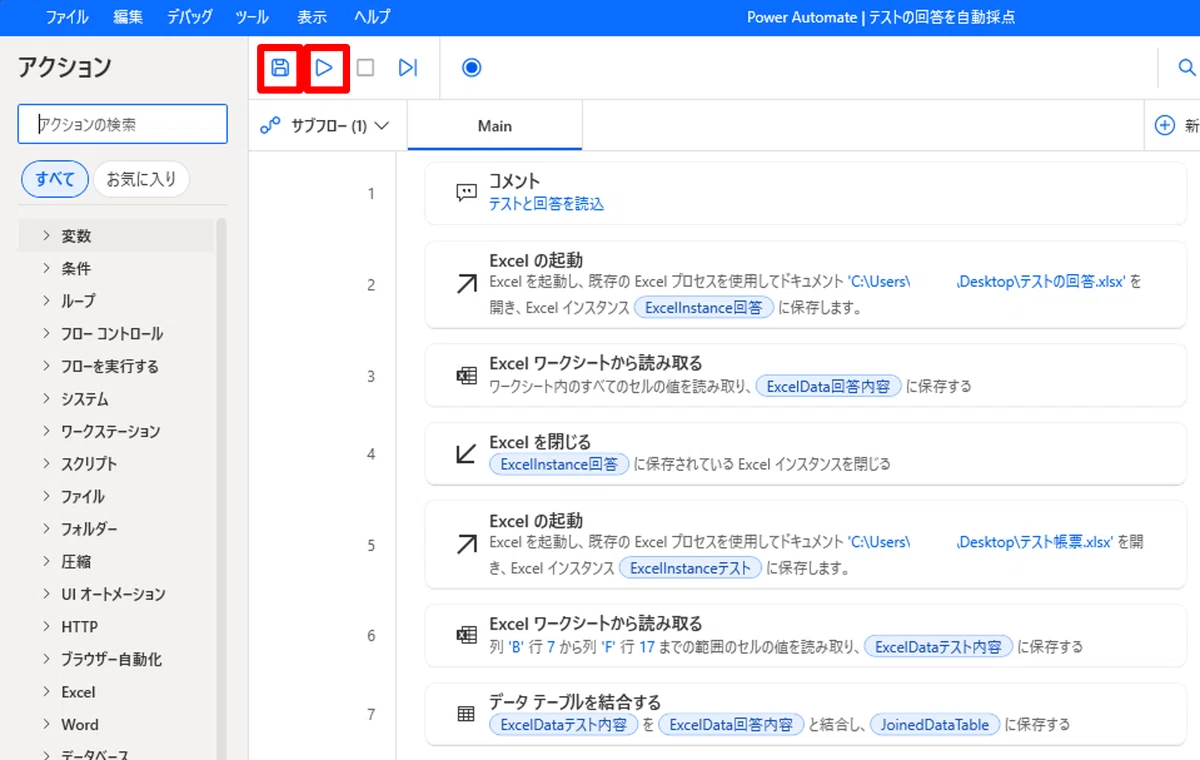
Task: Click the comment icon in step 1
Action: click(466, 193)
